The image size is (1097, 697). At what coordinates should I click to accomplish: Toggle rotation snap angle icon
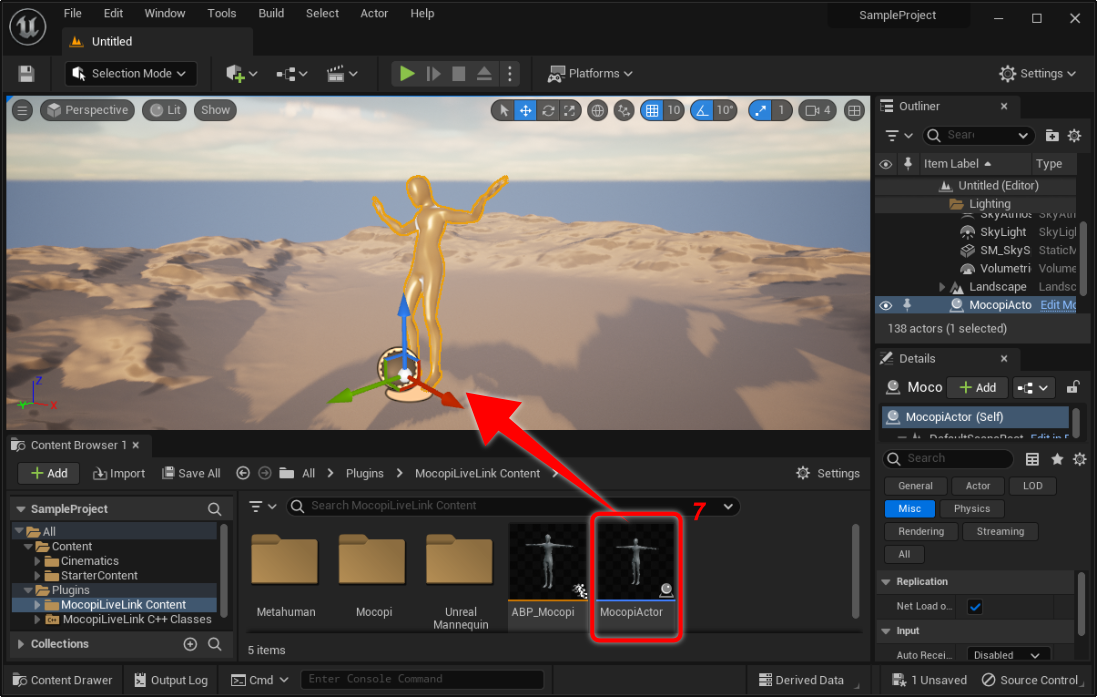coord(703,111)
